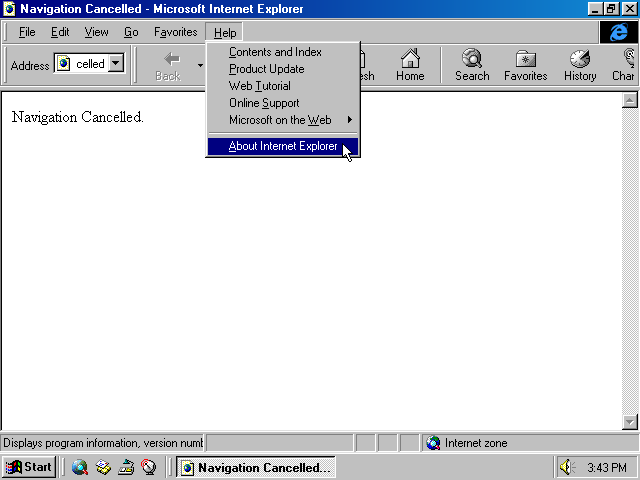
Task: Click the volume speaker tray icon
Action: pyautogui.click(x=567, y=467)
